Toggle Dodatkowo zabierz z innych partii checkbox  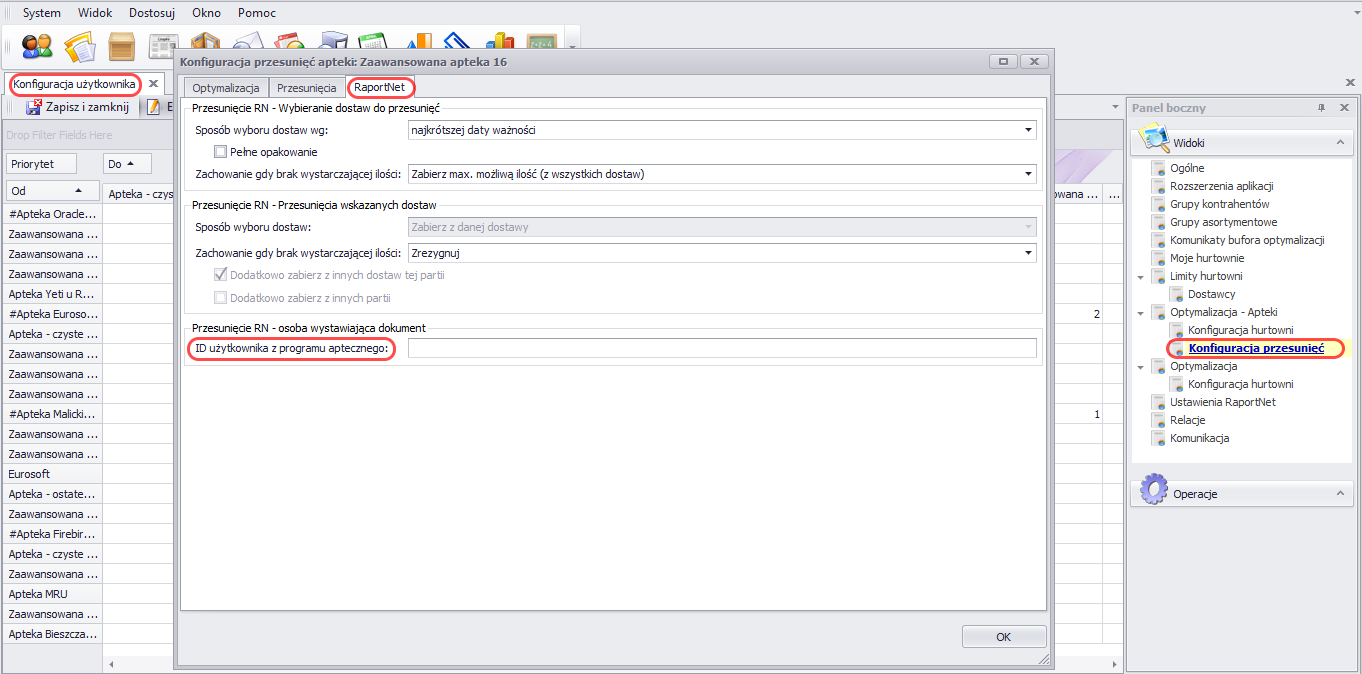(221, 298)
